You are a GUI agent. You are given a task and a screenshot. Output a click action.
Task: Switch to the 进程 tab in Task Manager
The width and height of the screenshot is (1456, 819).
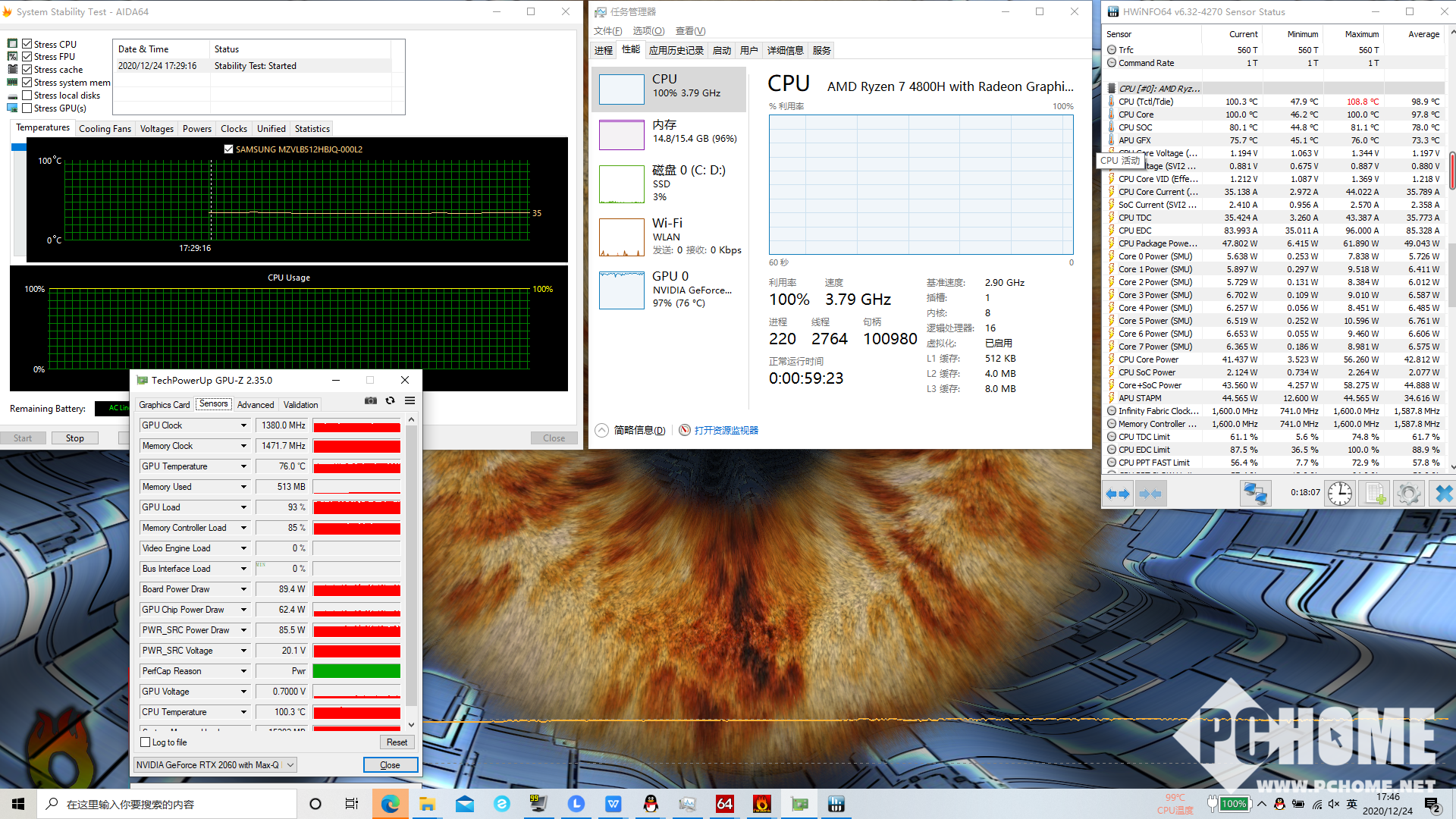[604, 50]
